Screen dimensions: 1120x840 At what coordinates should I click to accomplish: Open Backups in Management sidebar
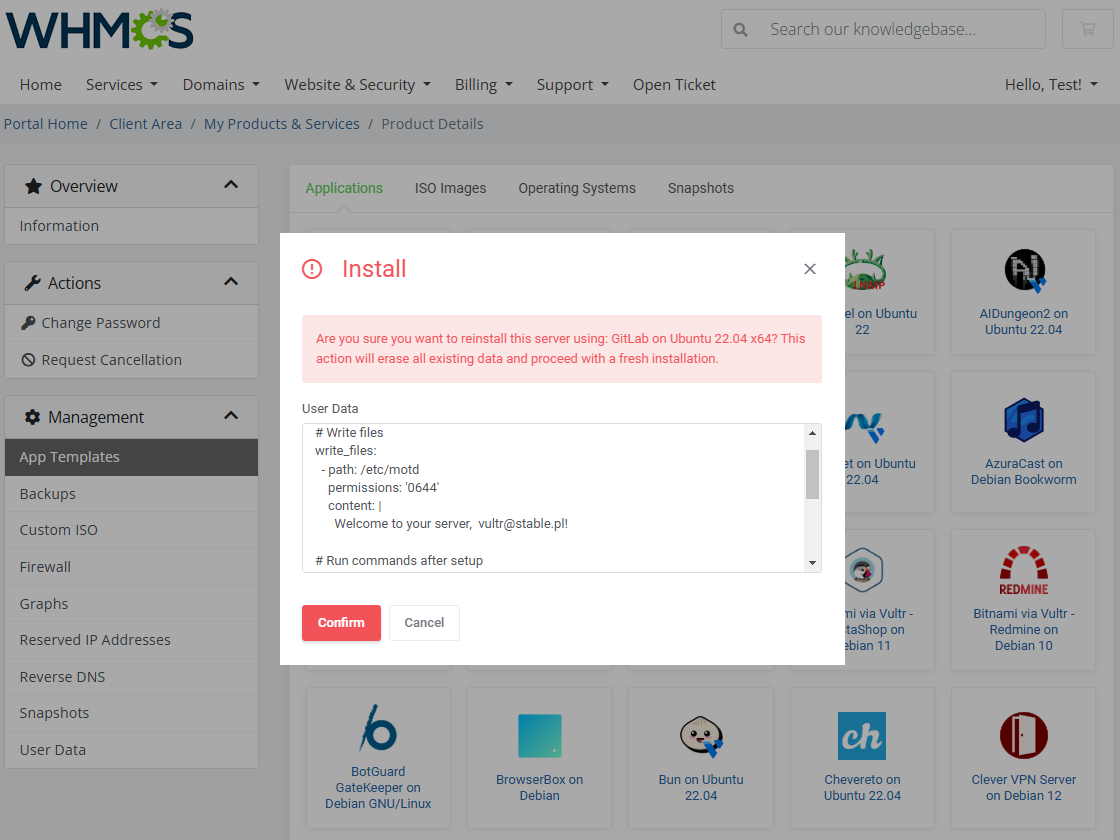(131, 494)
